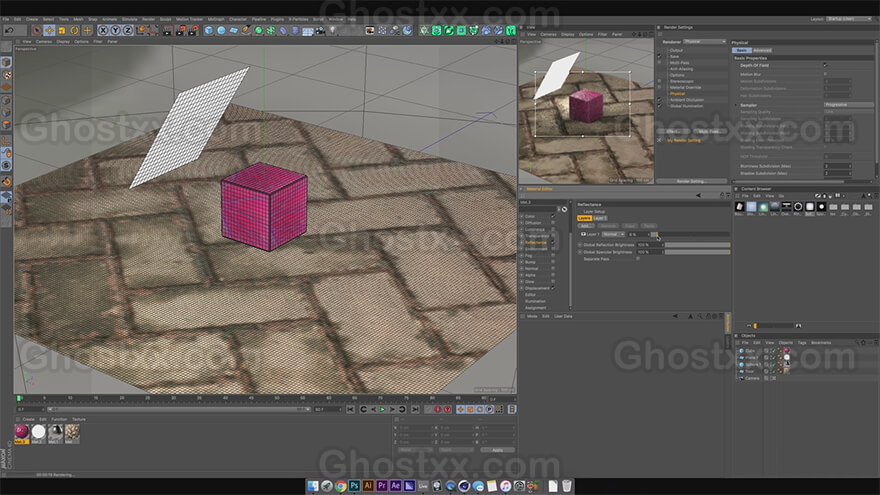Toggle the Ambient Occlusion checkbox
Screen dimensions: 880x495
click(x=659, y=99)
